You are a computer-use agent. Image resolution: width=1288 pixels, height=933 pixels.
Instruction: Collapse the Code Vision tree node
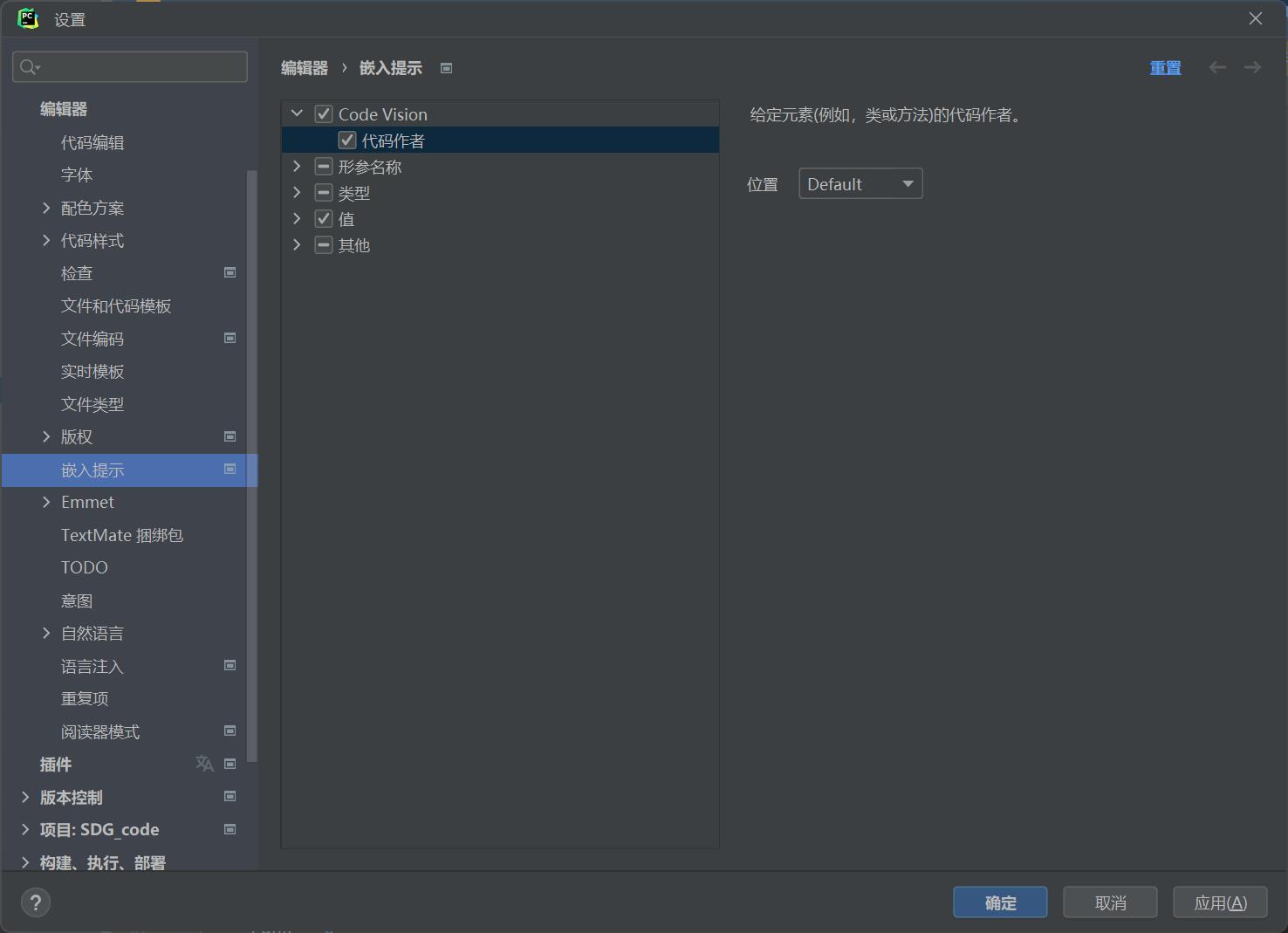297,113
